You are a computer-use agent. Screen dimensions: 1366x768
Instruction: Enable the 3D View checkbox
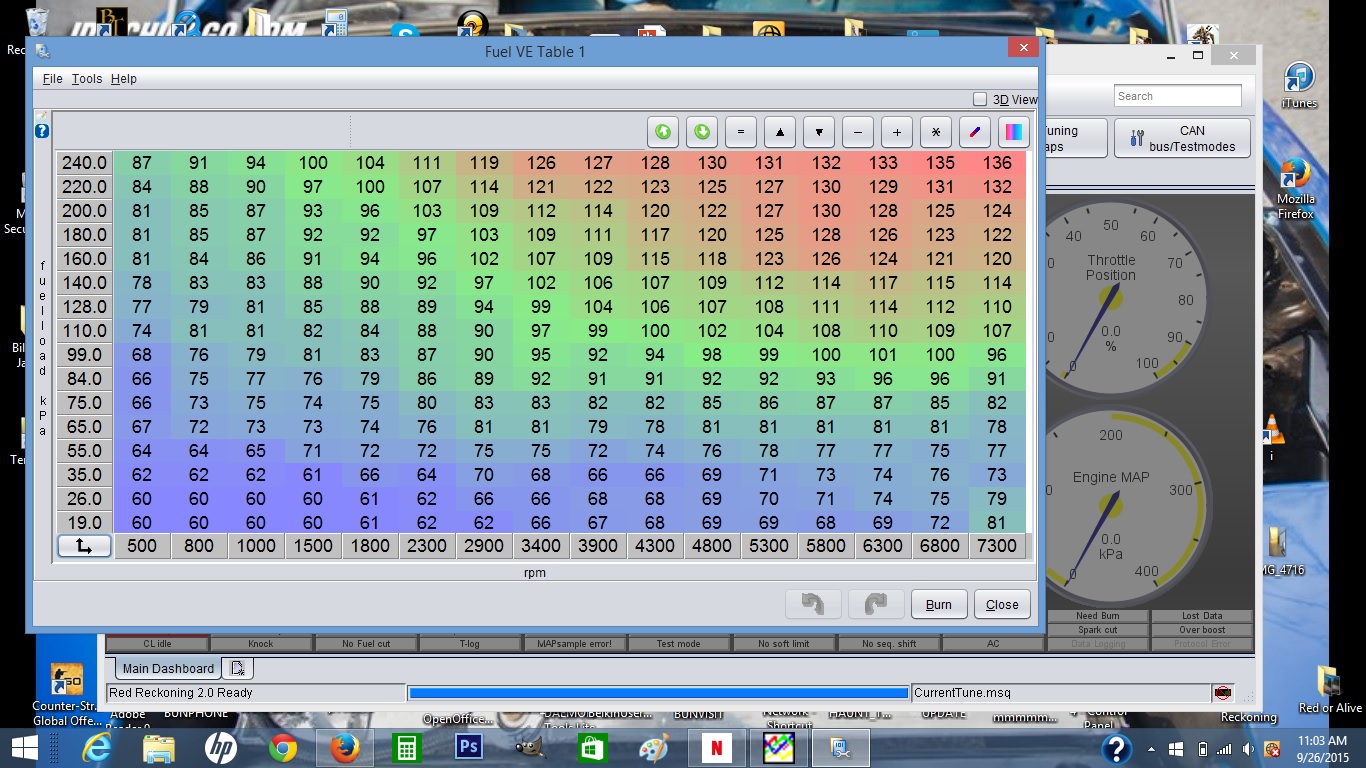click(x=980, y=100)
